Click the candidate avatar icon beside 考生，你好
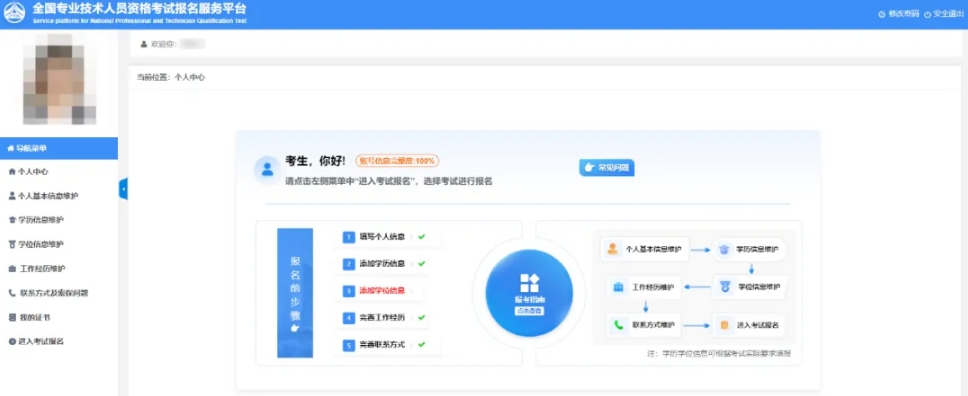Viewport: 968px width, 396px height. (267, 169)
